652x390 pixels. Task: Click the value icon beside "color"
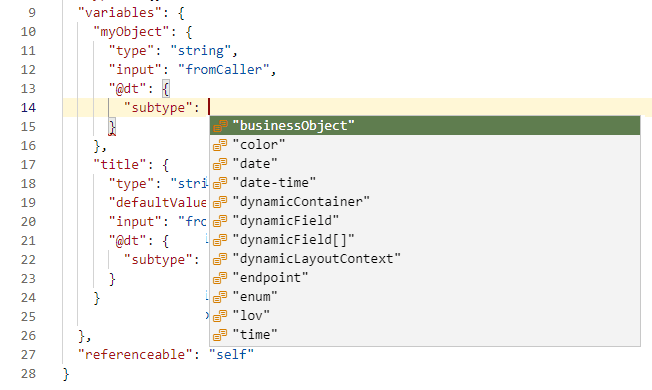point(220,145)
